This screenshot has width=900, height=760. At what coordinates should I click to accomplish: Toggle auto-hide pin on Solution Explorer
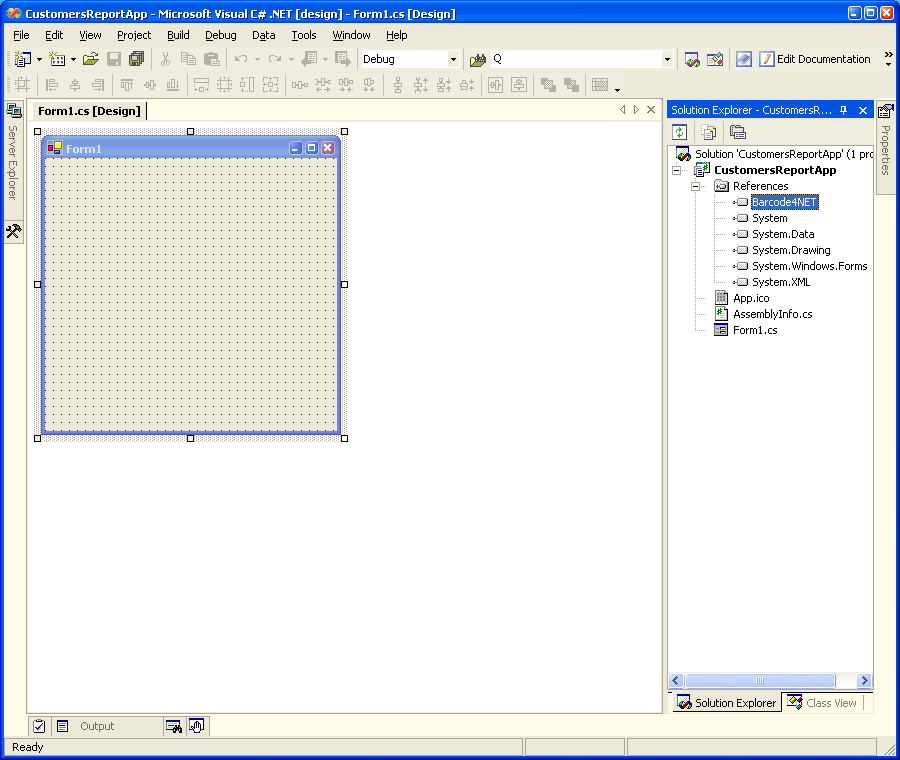844,110
